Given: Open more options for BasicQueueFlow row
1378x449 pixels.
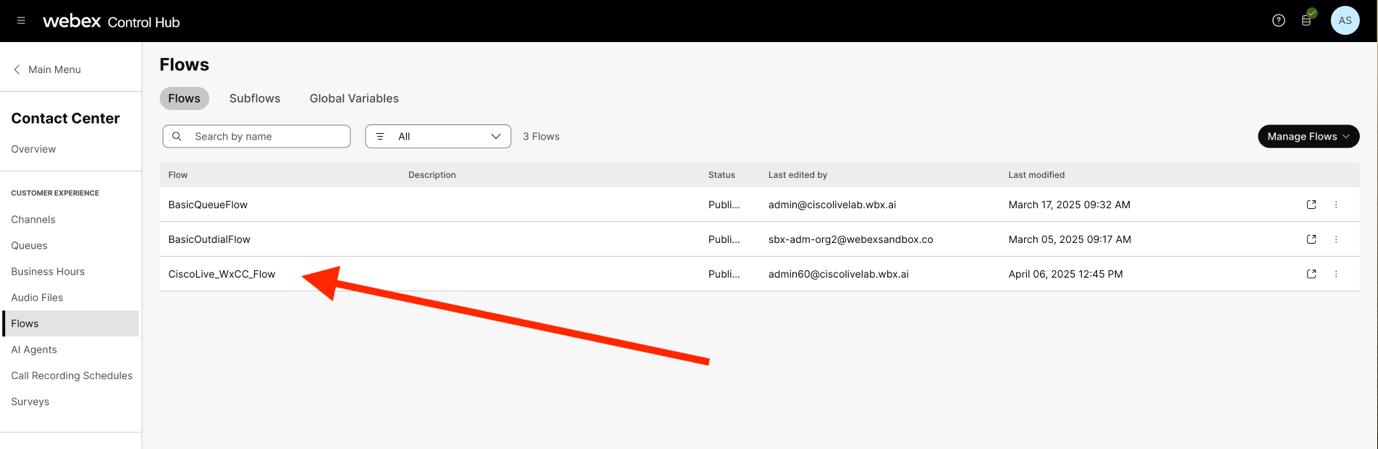Looking at the screenshot, I should (1336, 205).
